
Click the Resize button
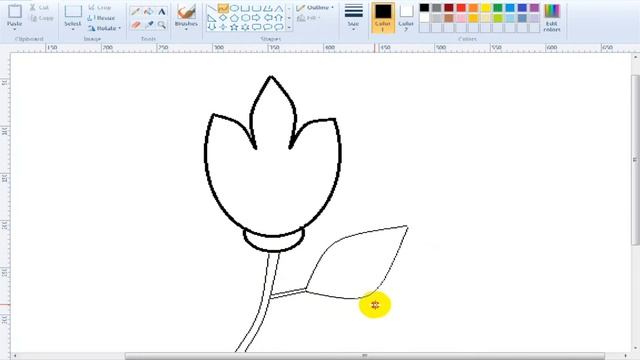coord(102,18)
